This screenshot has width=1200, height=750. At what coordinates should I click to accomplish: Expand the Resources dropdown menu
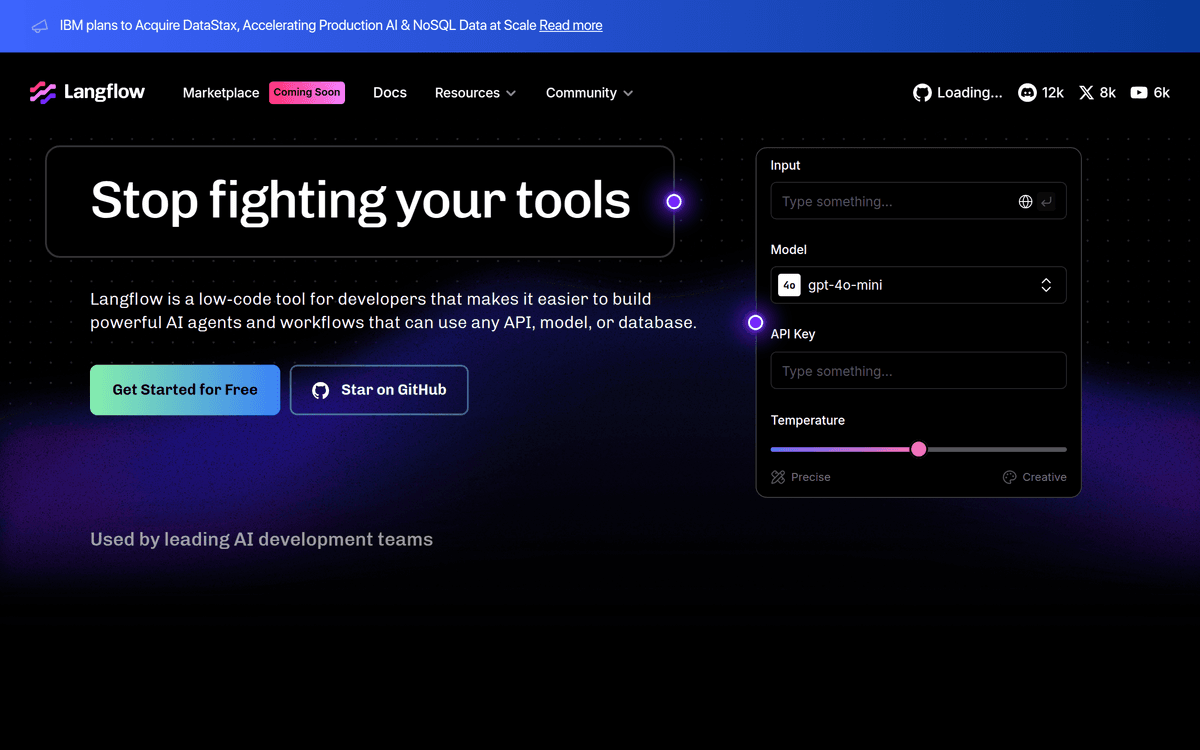coord(475,93)
